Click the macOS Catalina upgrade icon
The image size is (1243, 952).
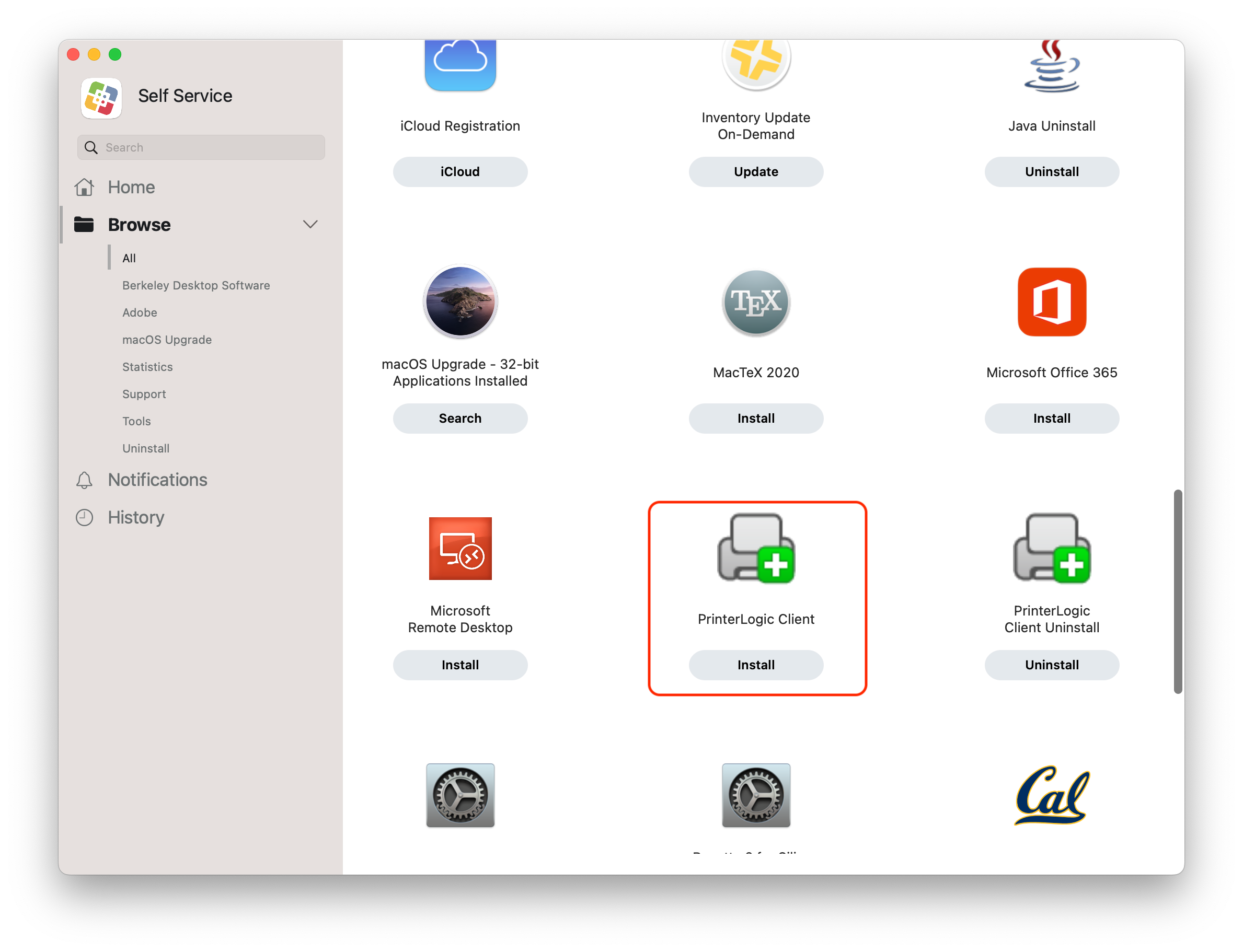[459, 302]
